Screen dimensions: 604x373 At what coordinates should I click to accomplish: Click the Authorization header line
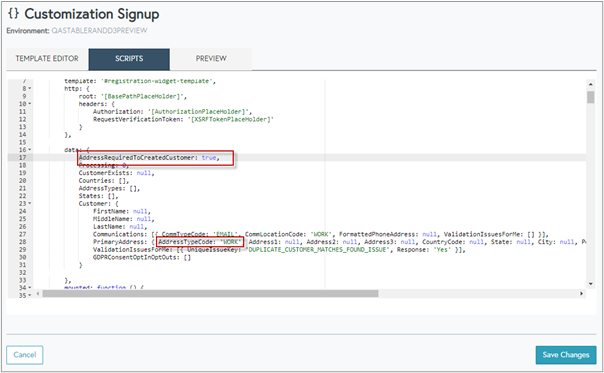[x=172, y=112]
